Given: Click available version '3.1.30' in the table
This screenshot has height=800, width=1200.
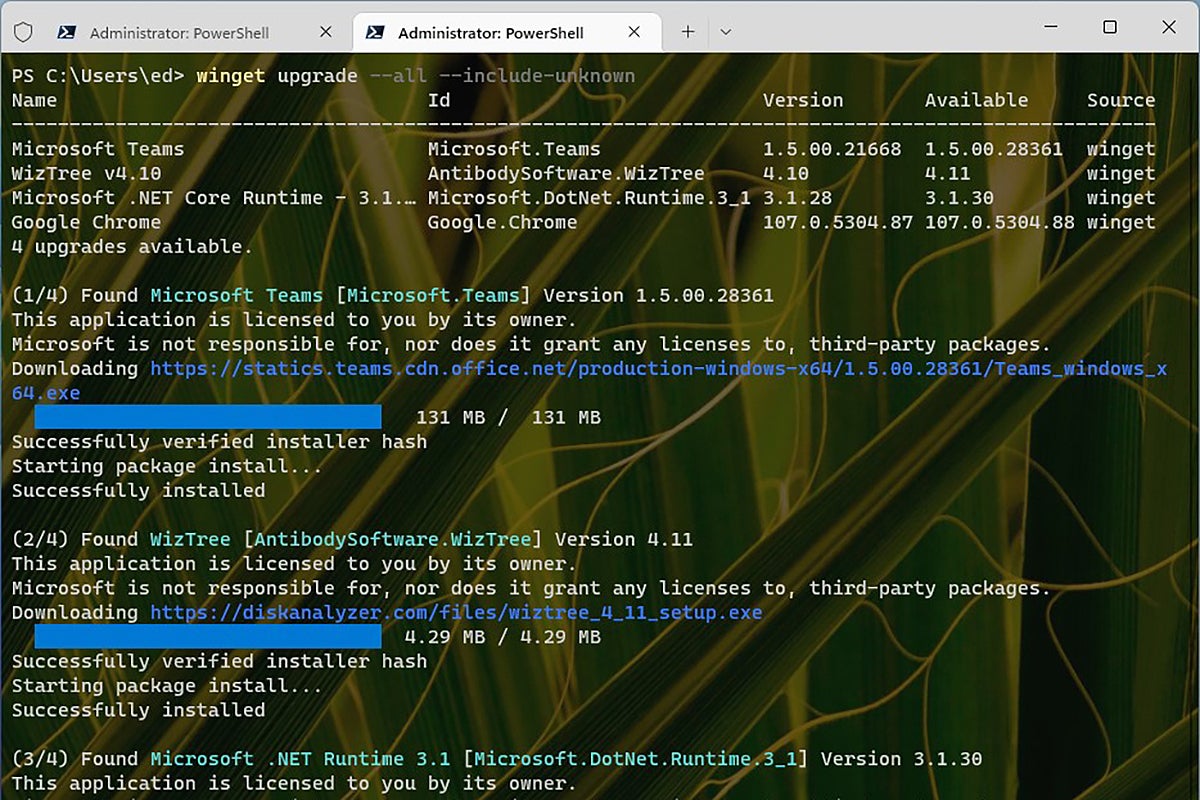Looking at the screenshot, I should [959, 198].
